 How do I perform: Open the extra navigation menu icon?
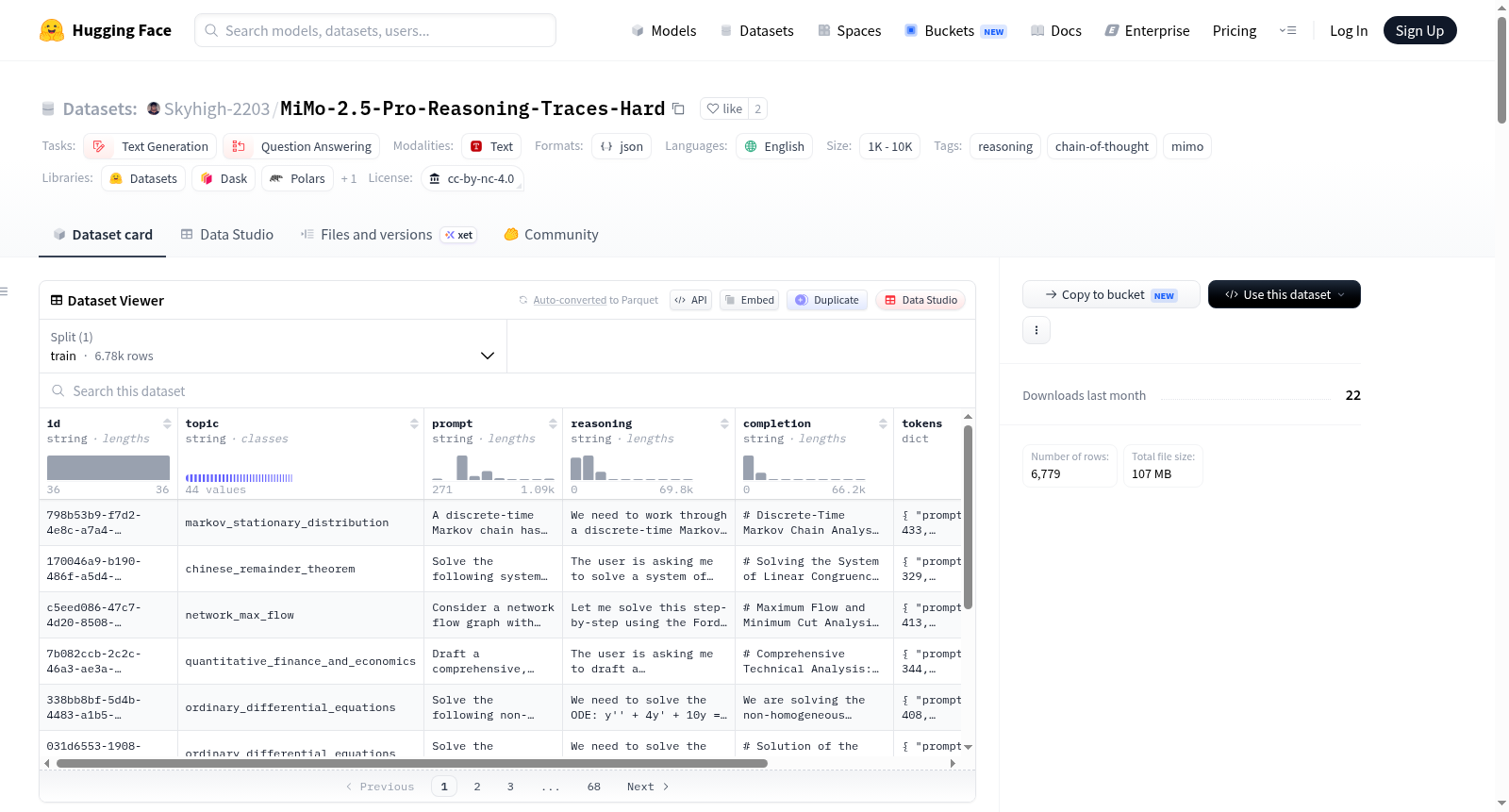pos(1287,30)
